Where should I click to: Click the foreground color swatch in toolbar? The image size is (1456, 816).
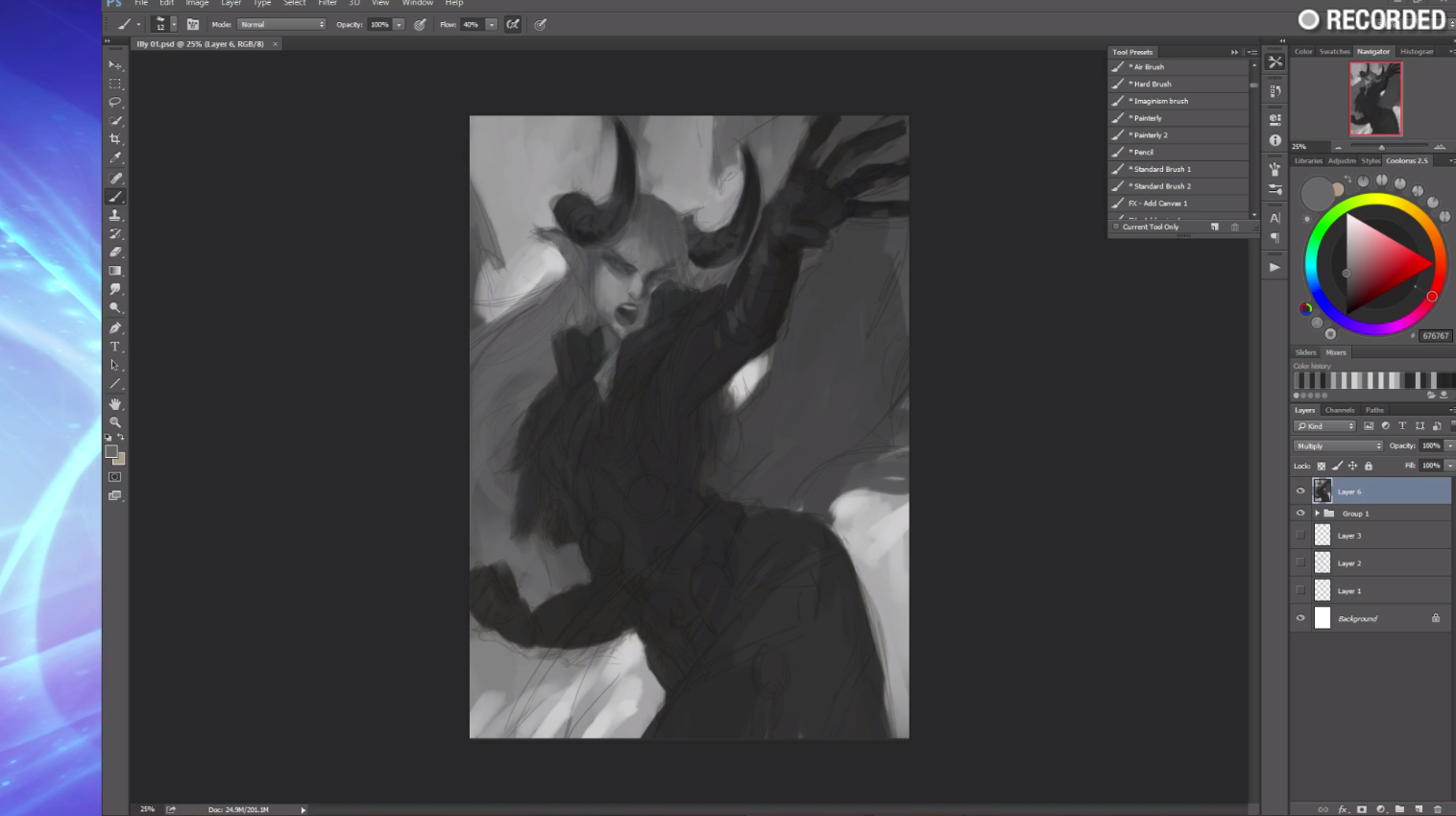pos(111,451)
